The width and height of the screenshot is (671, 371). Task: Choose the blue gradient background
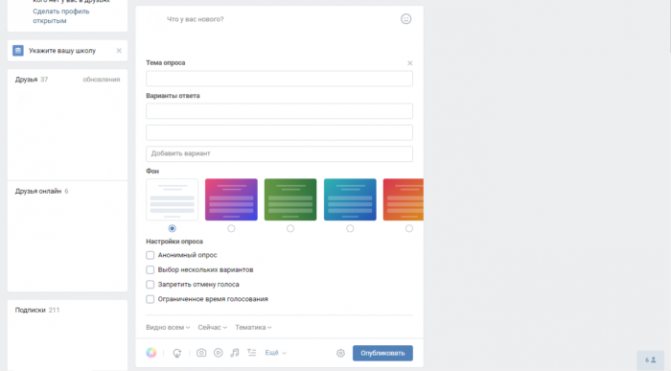[350, 199]
